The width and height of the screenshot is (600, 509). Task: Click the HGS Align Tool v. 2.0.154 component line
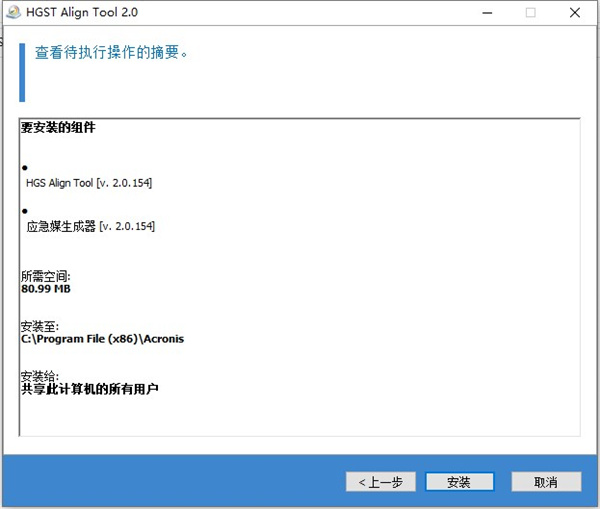coord(89,183)
